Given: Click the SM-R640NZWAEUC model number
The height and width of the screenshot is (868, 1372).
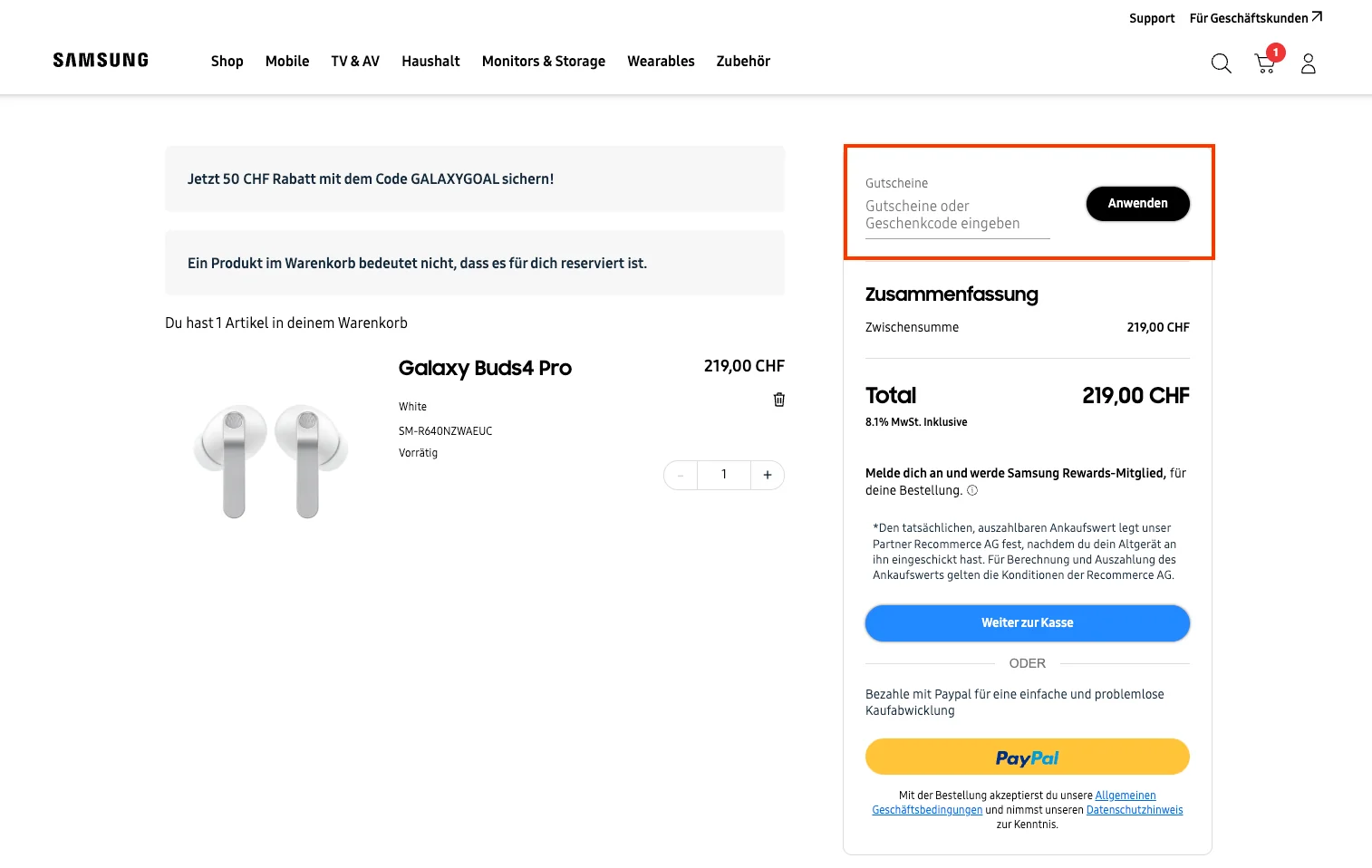Looking at the screenshot, I should [x=446, y=431].
